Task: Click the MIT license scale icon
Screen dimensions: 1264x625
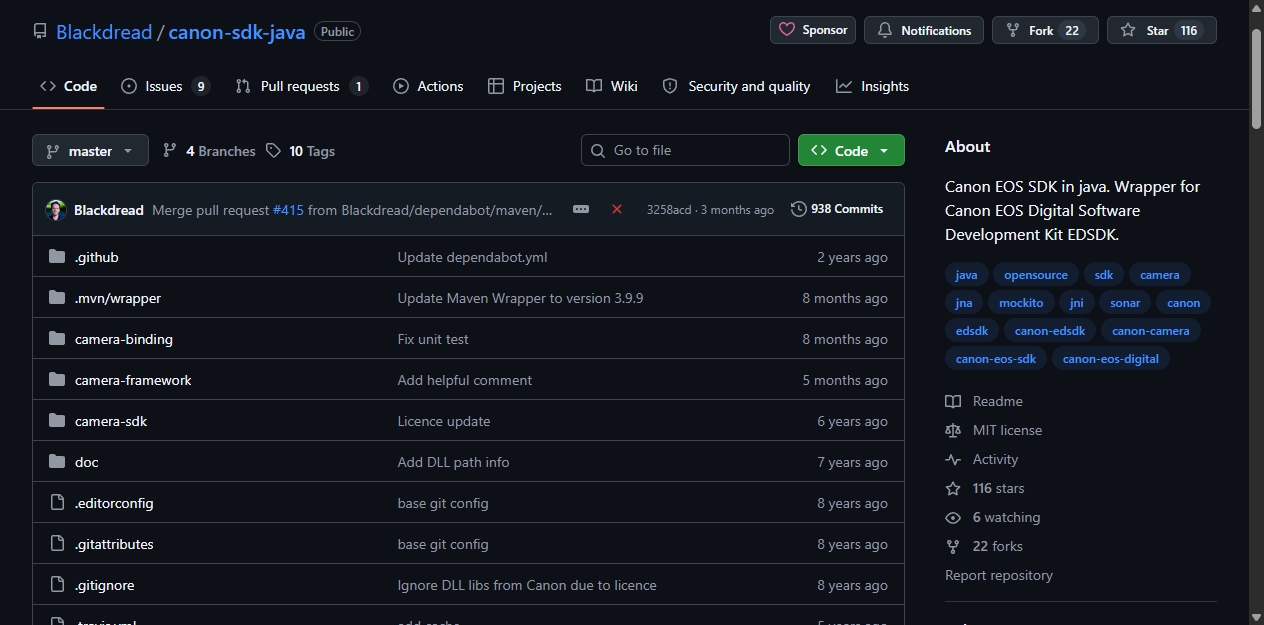Action: (x=953, y=430)
